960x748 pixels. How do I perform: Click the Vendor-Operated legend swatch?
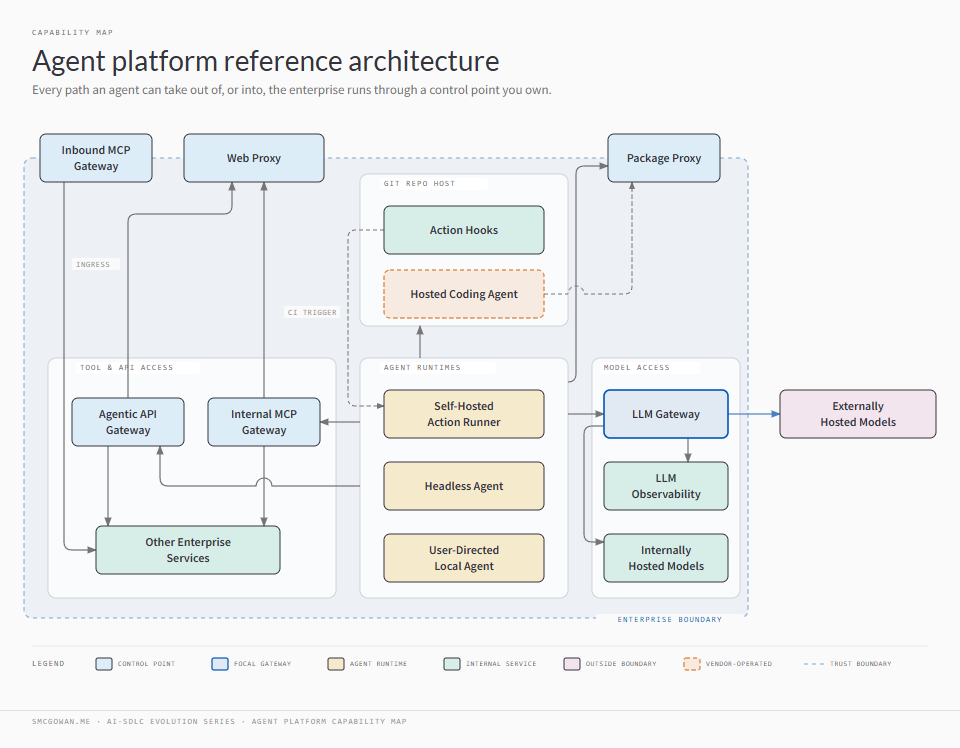[692, 664]
